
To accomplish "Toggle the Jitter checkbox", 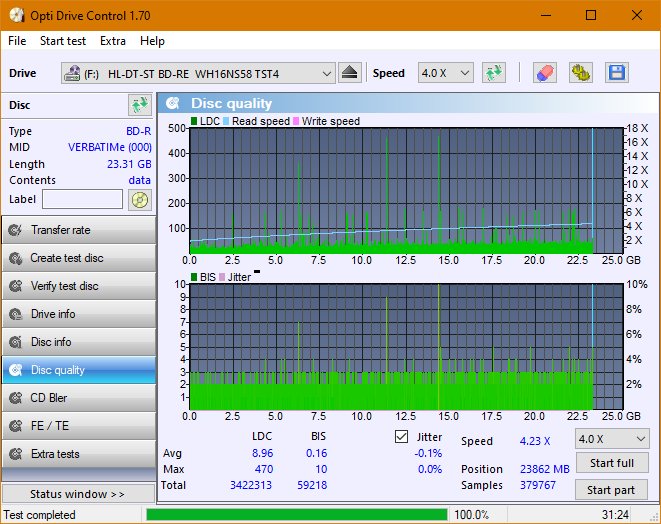I will 401,436.
